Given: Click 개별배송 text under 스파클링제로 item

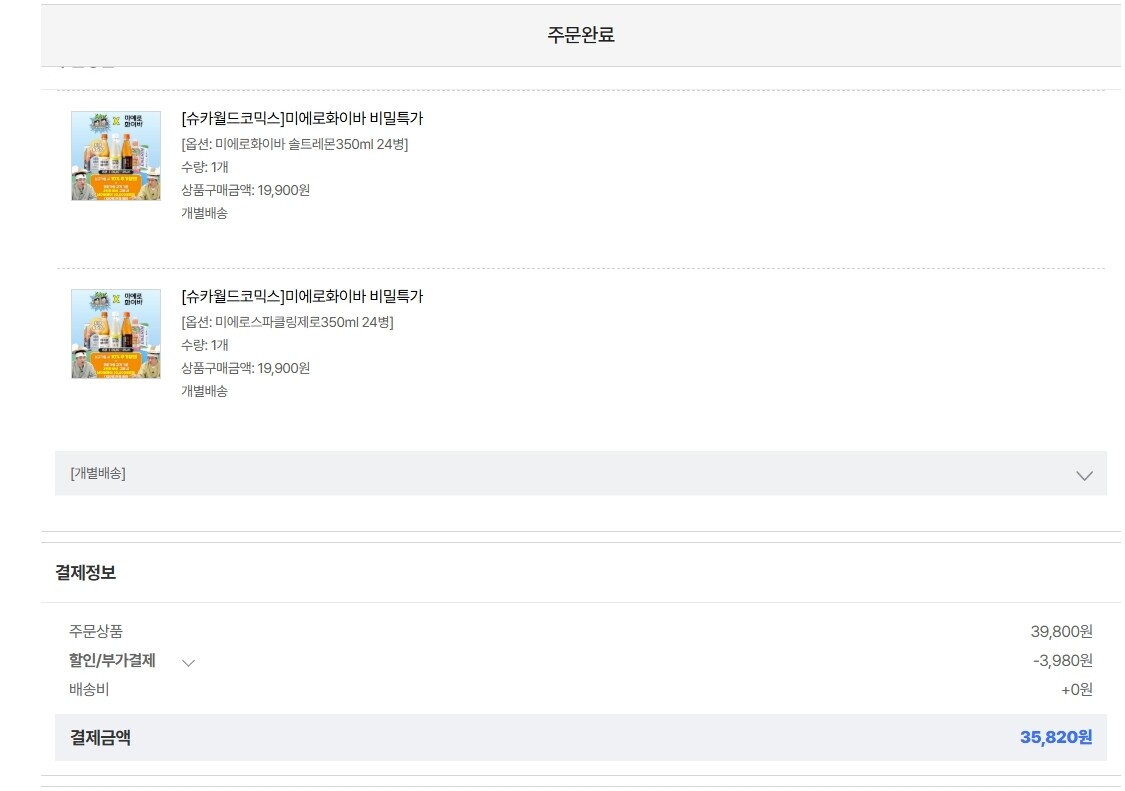Looking at the screenshot, I should click(204, 391).
